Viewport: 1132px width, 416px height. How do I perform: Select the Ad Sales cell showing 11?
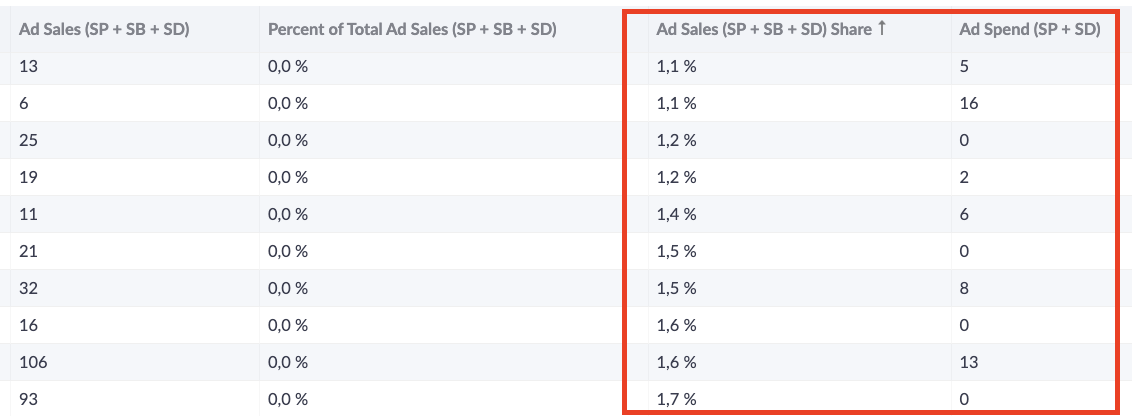point(134,214)
